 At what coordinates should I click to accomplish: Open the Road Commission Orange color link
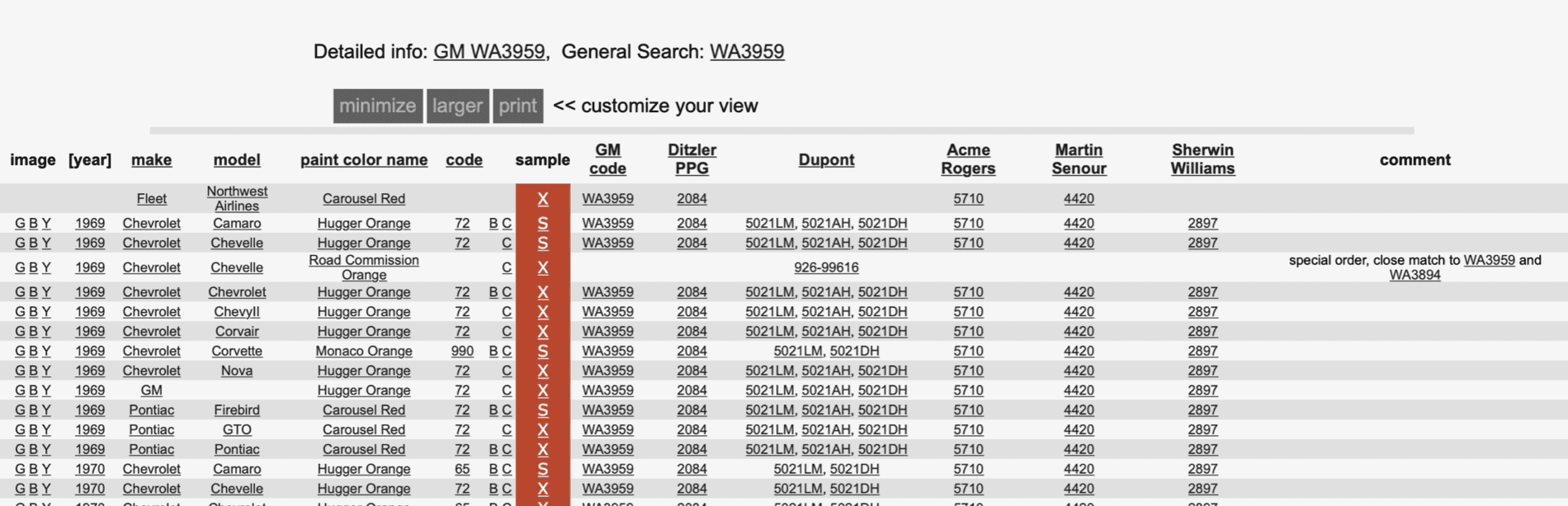point(364,267)
